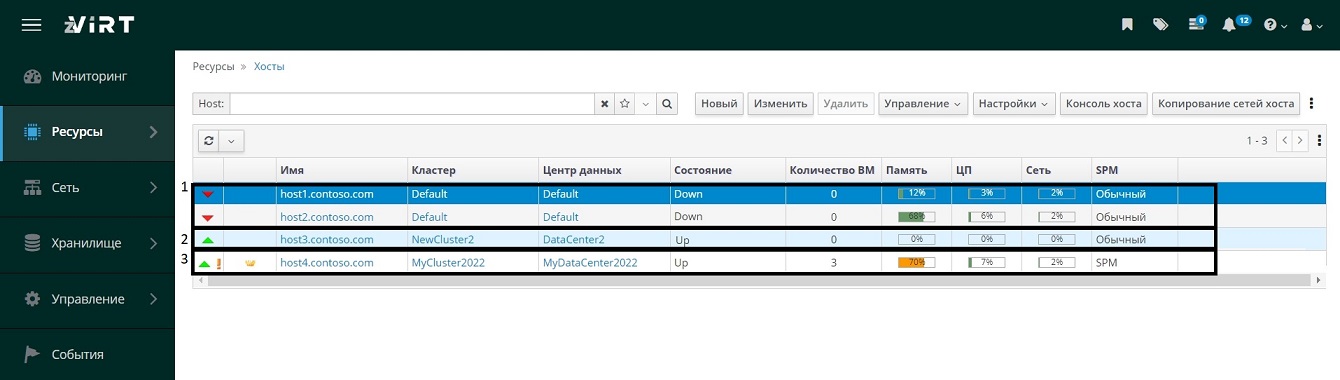Screen dimensions: 1340x380
Task: Click up status icon for host3.contoso.com
Action: coord(208,240)
